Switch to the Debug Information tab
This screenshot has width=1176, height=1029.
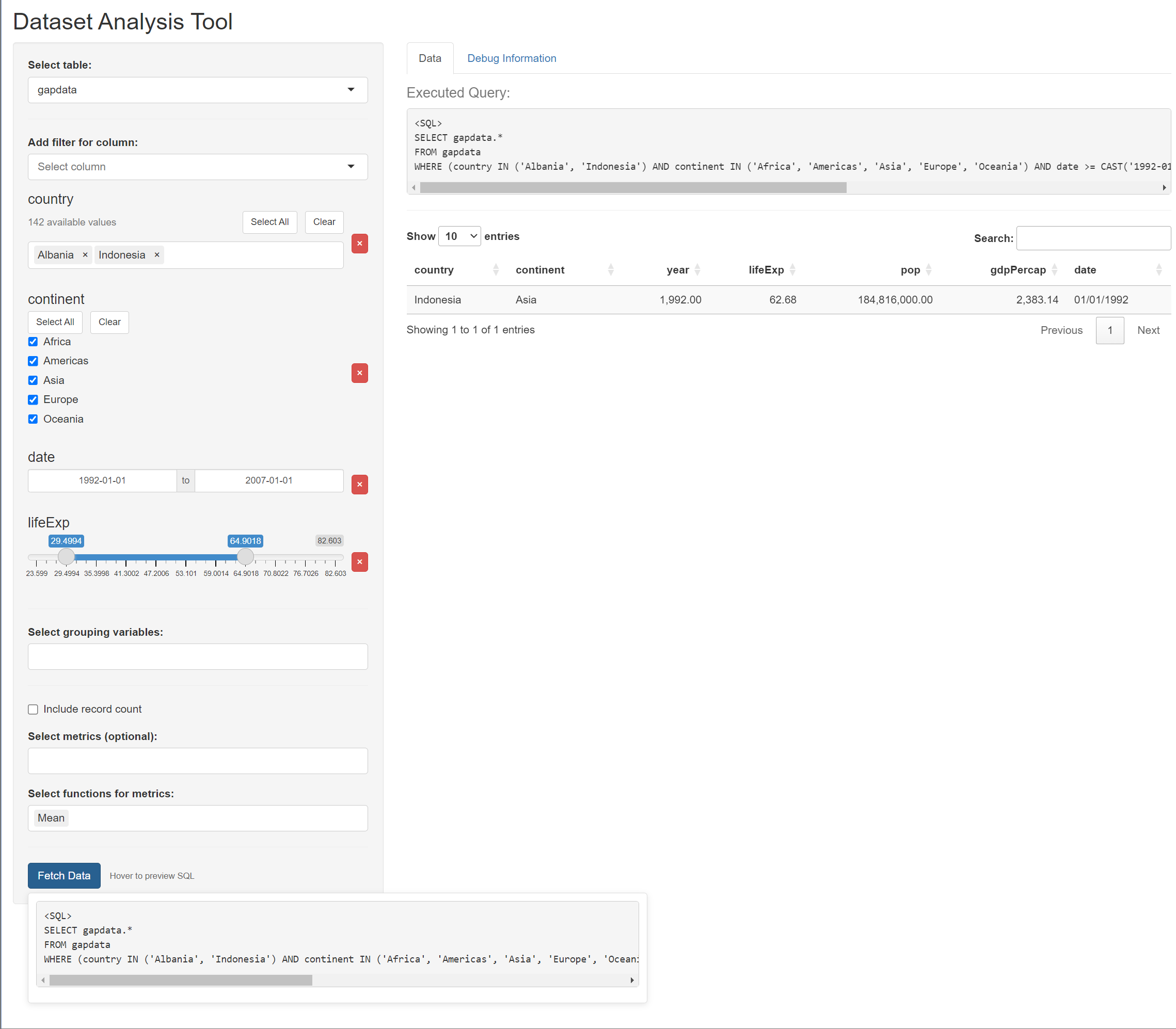512,58
